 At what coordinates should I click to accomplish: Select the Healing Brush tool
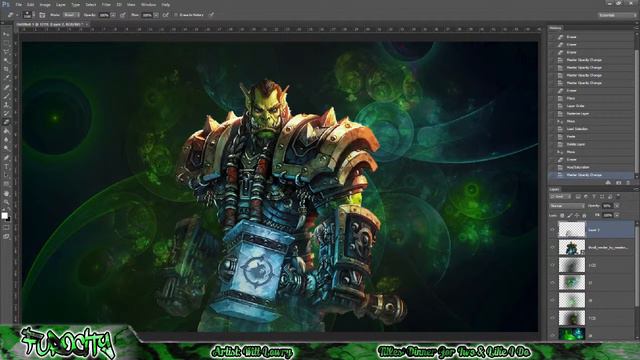(6, 87)
